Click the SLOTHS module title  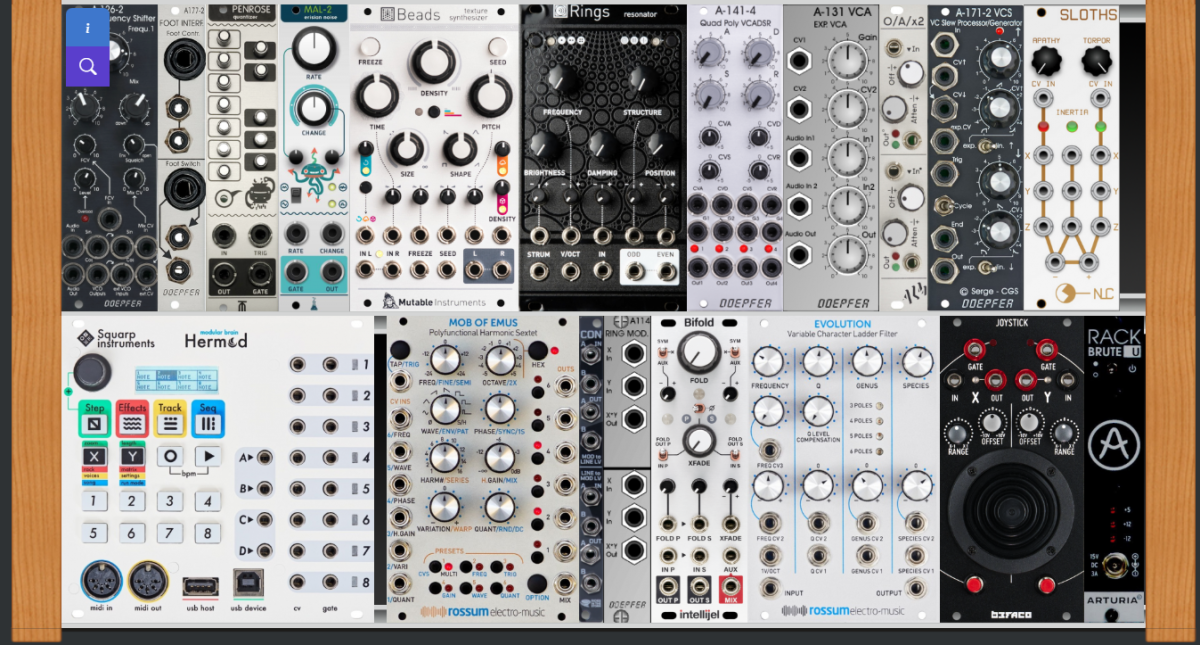coord(1088,15)
